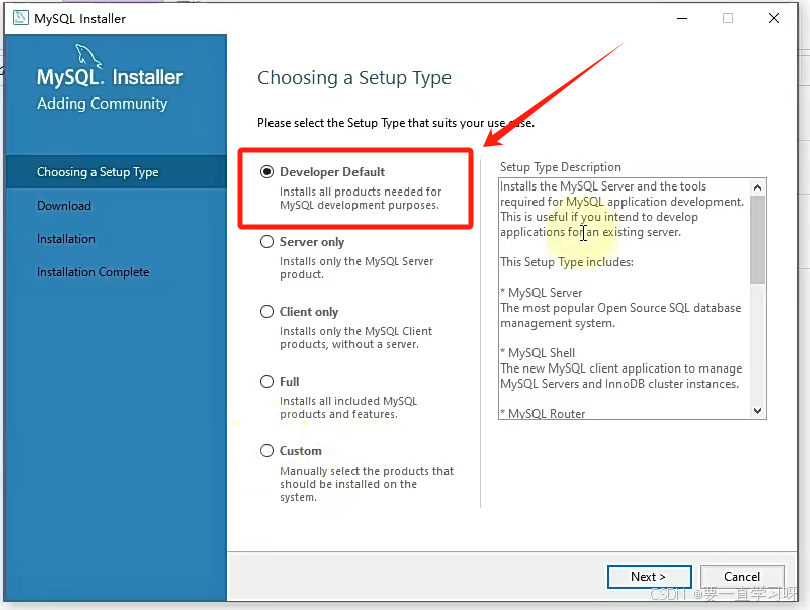The width and height of the screenshot is (810, 610).
Task: Select the Installation step
Action: [x=66, y=239]
